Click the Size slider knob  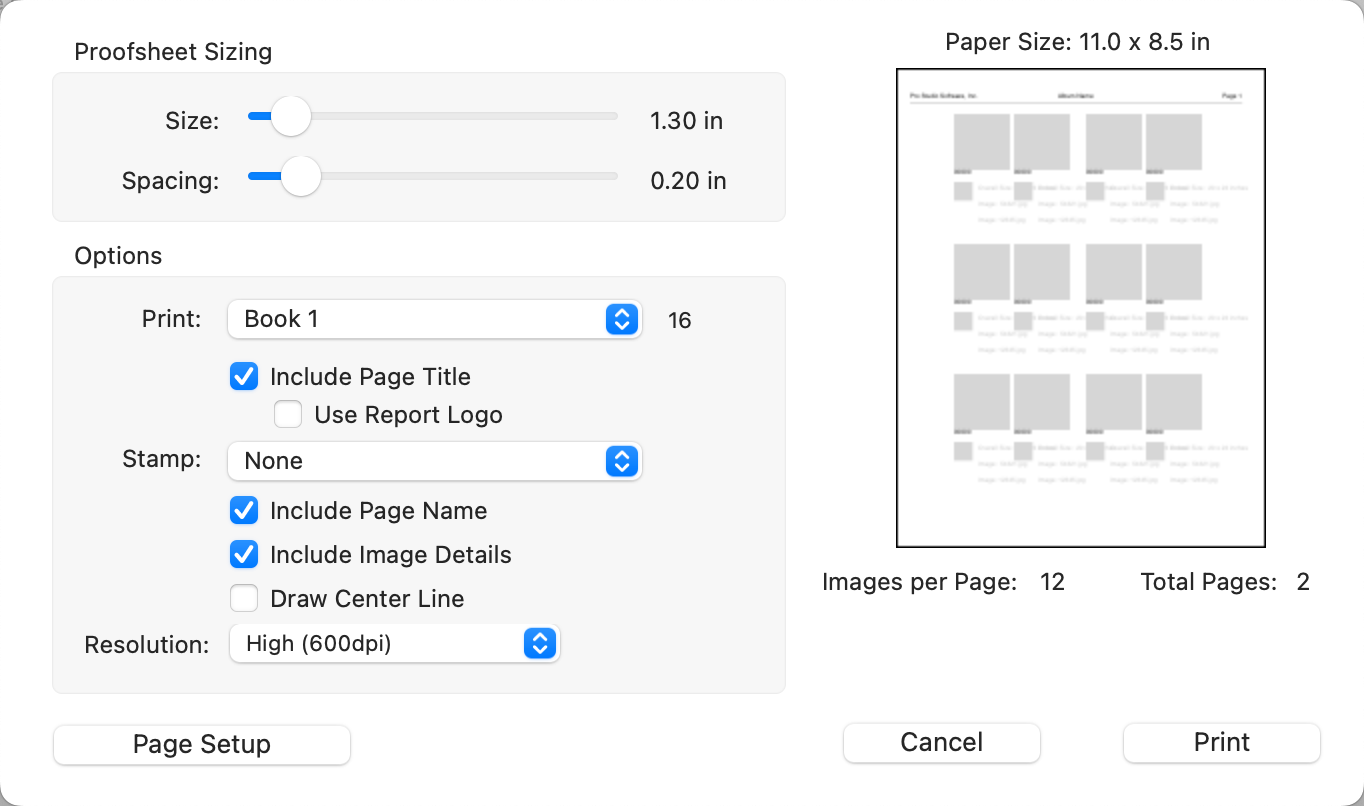(x=291, y=117)
